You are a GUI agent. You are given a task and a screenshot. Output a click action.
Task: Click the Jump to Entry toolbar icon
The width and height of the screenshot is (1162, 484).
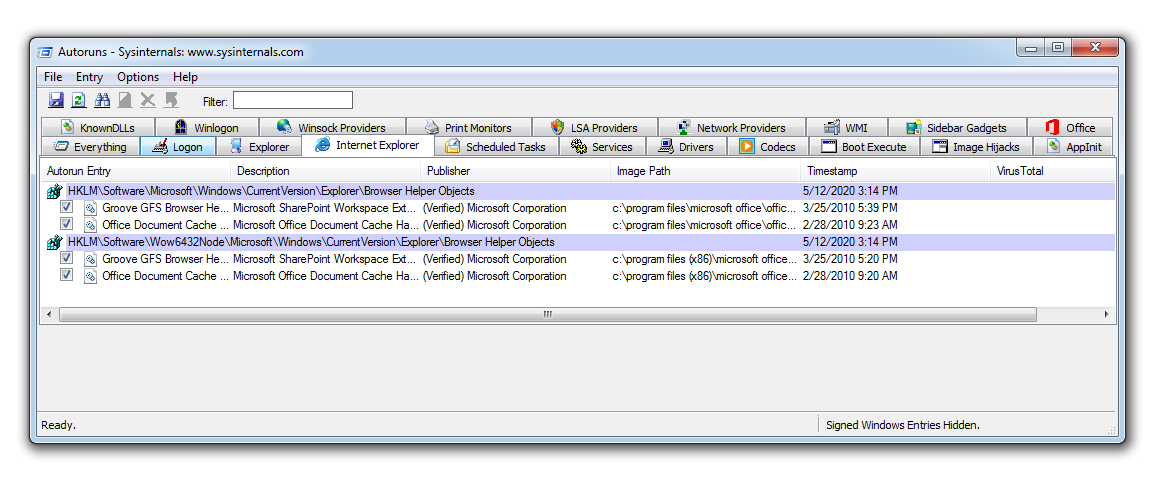(x=171, y=100)
